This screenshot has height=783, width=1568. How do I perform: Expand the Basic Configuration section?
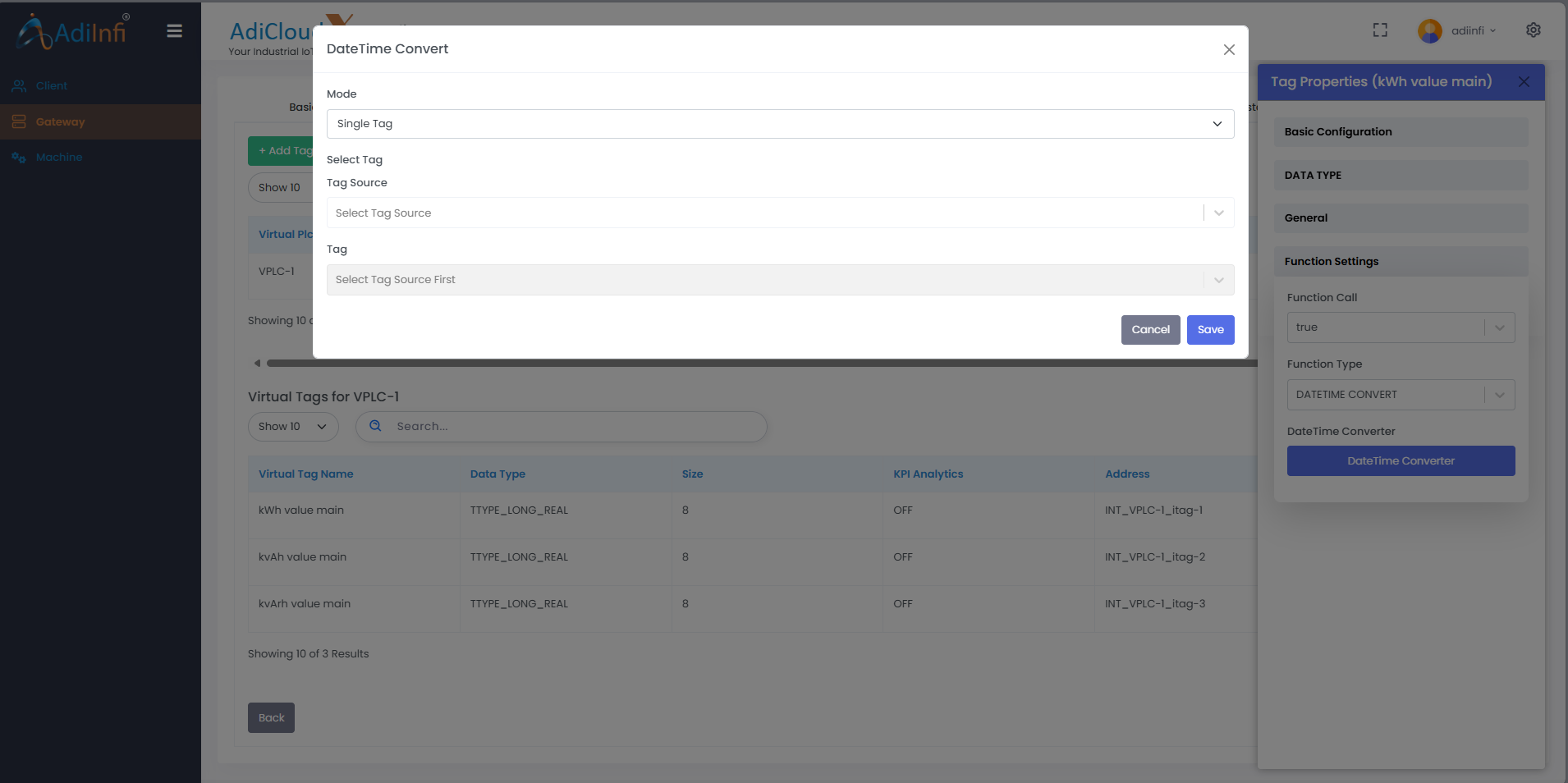[1400, 132]
